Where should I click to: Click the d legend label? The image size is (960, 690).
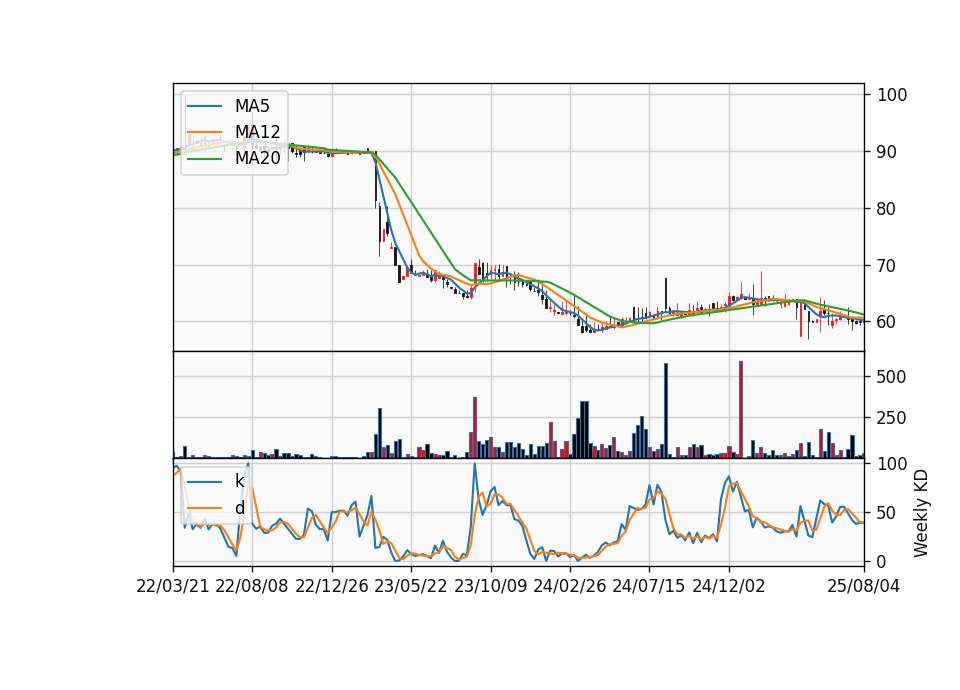click(x=239, y=508)
